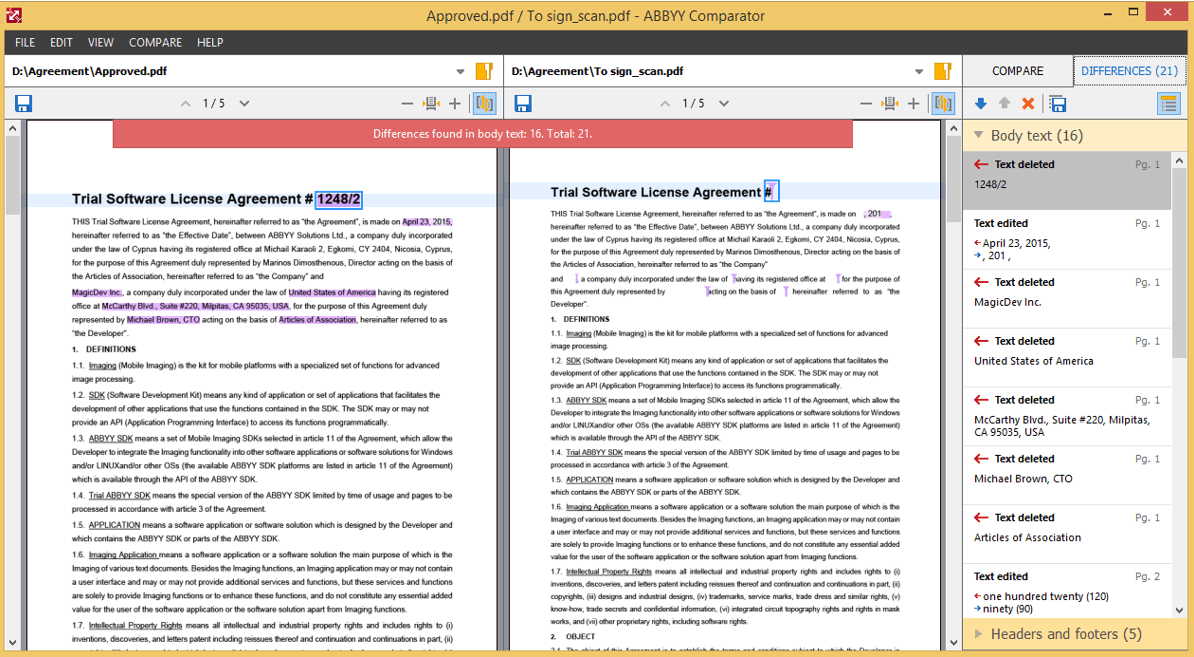
Task: Save the differences report
Action: (x=1056, y=104)
